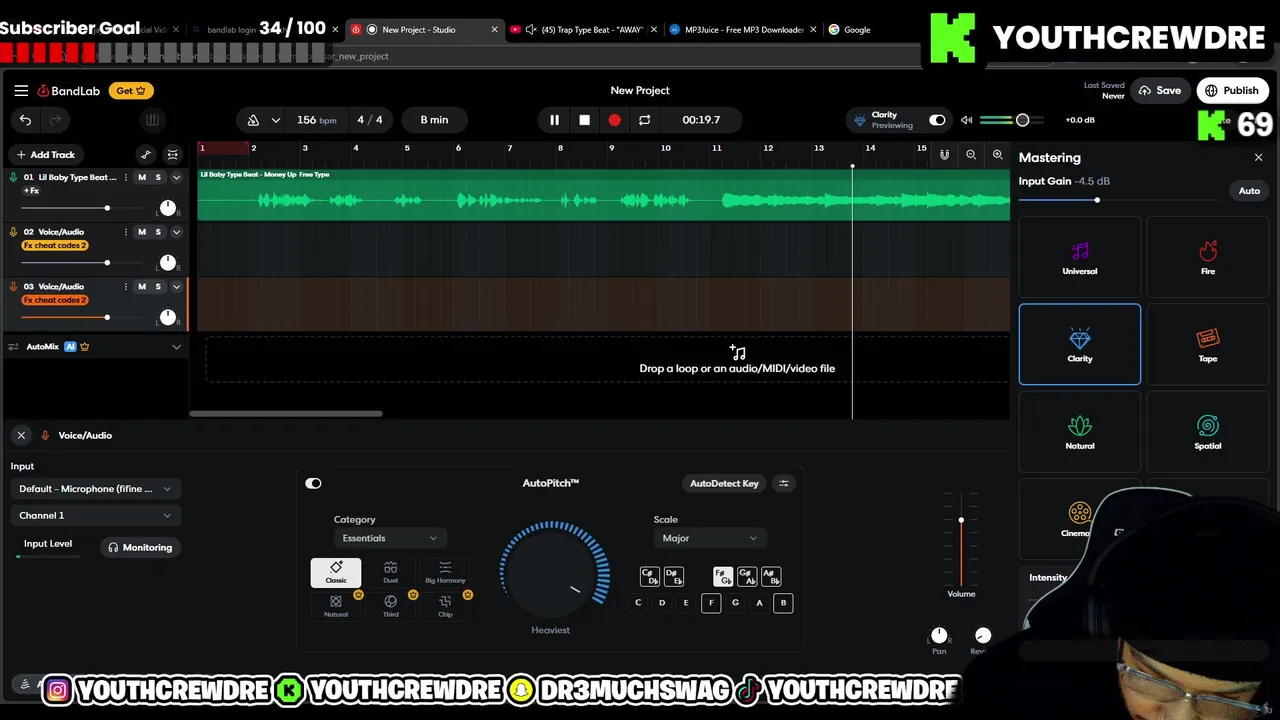
Task: Choose the Third AutoPitch effect
Action: click(390, 606)
